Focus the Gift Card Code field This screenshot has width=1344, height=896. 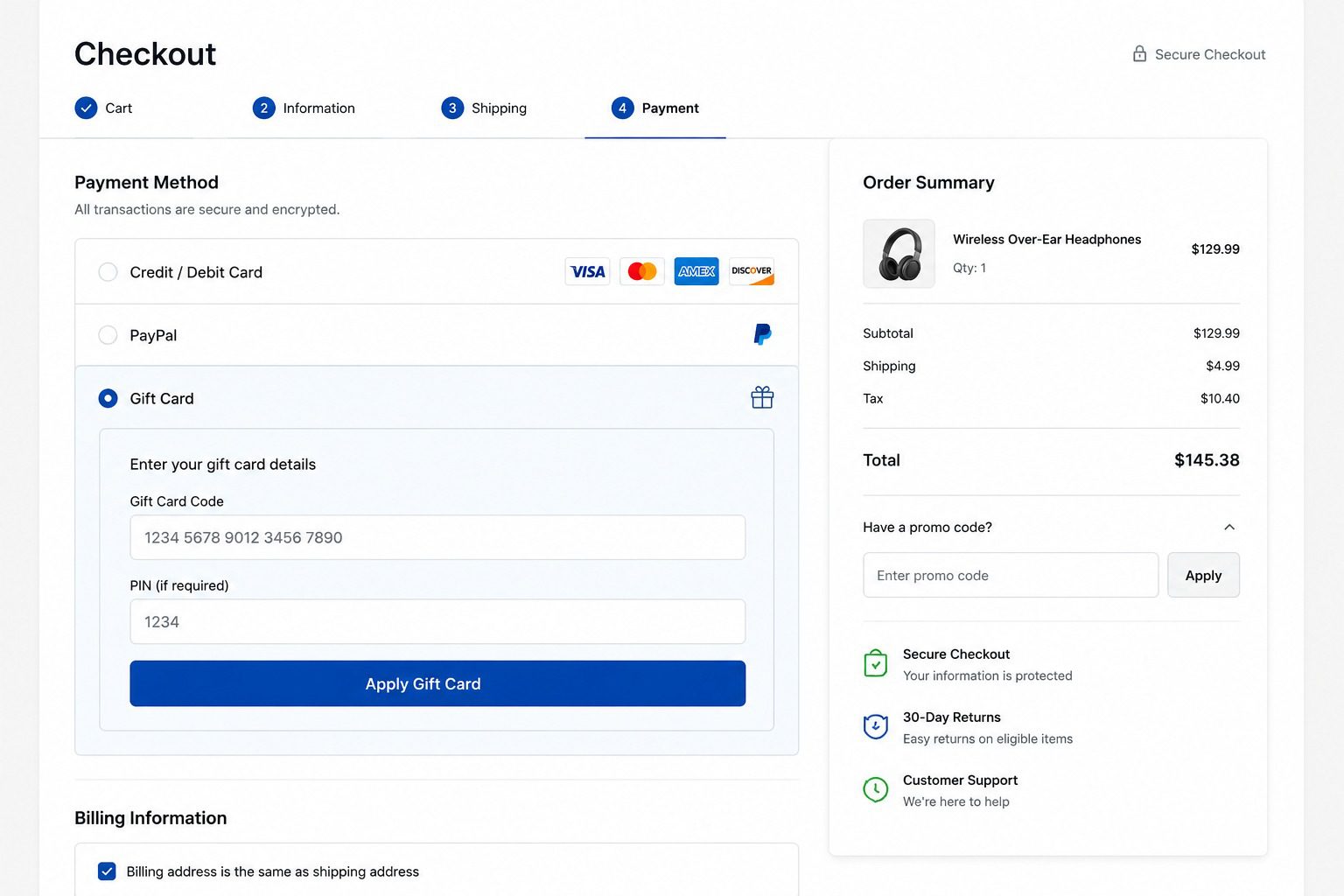coord(437,537)
